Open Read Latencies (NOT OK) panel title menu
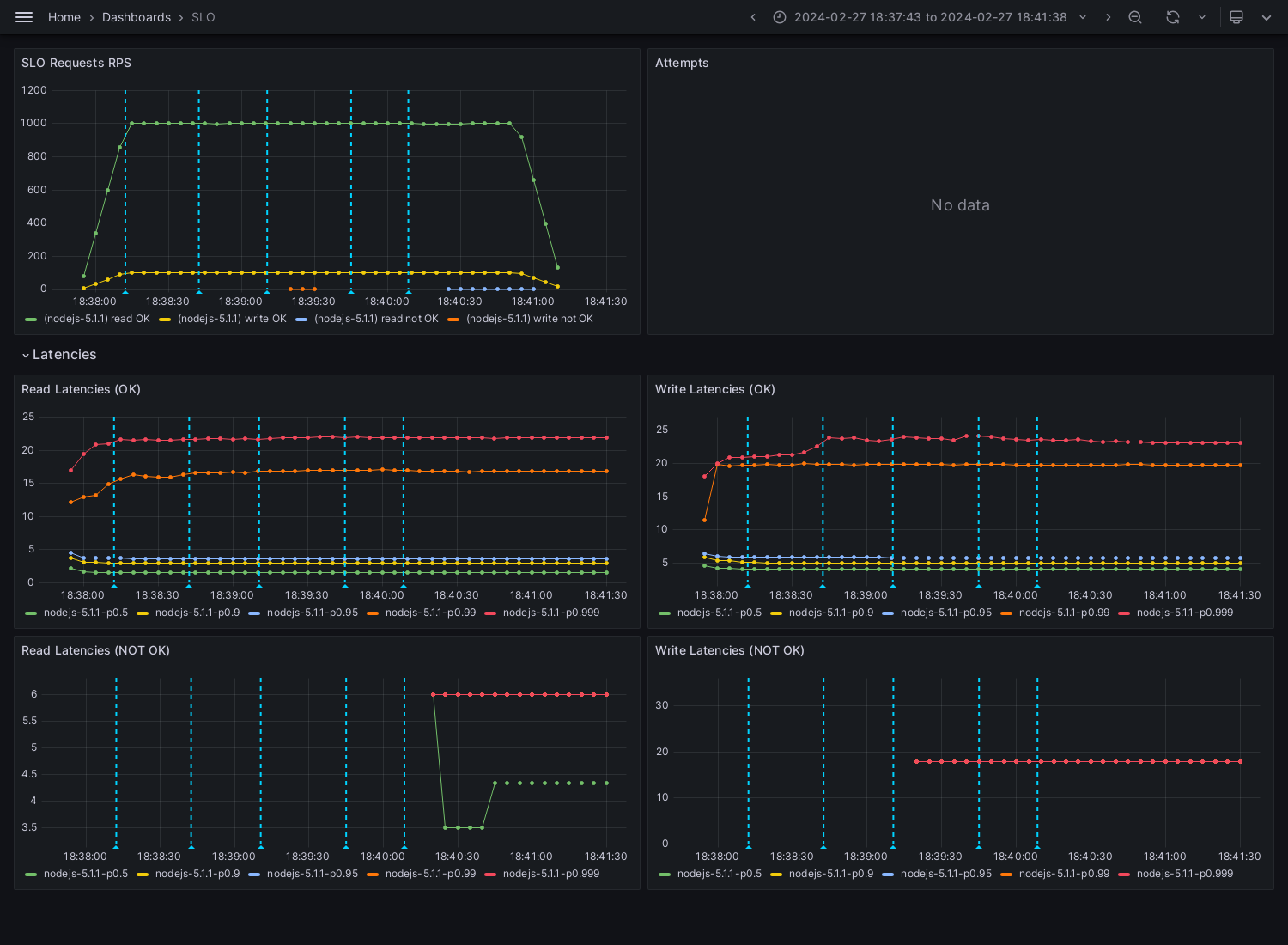Screen dimensions: 1288x945 point(95,650)
